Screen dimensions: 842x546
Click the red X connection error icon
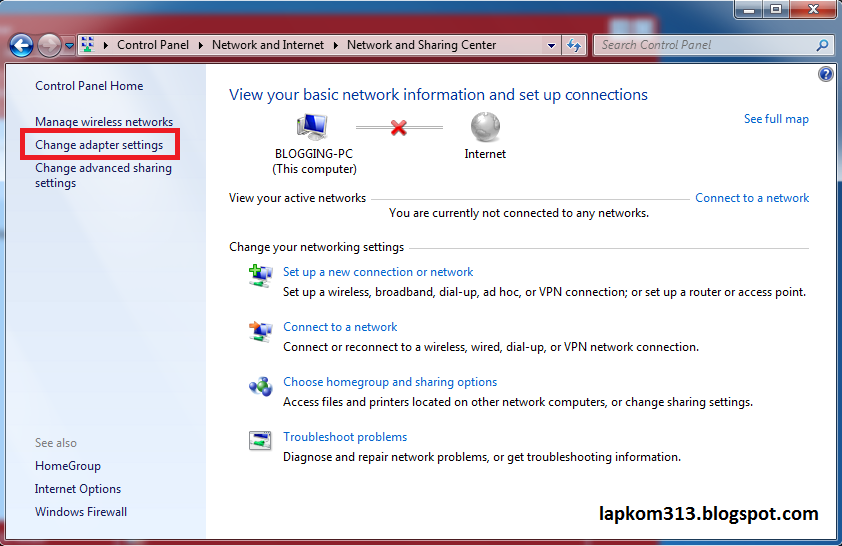coord(398,128)
